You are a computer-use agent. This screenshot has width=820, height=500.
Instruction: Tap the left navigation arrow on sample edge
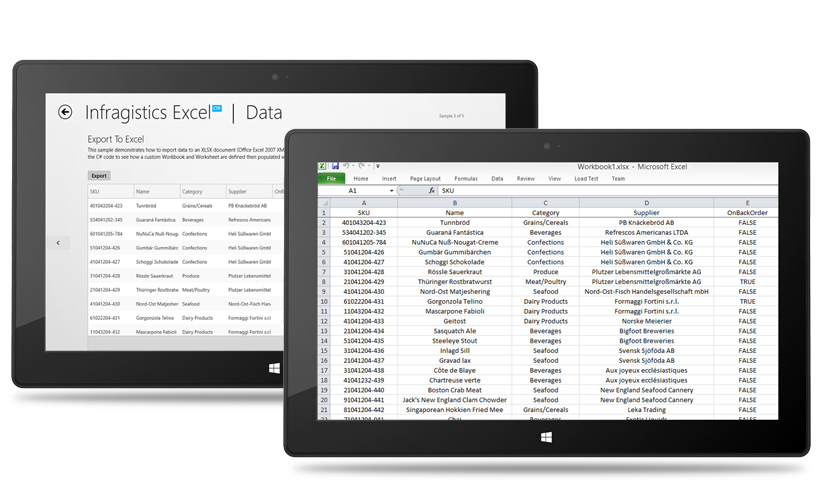(58, 243)
